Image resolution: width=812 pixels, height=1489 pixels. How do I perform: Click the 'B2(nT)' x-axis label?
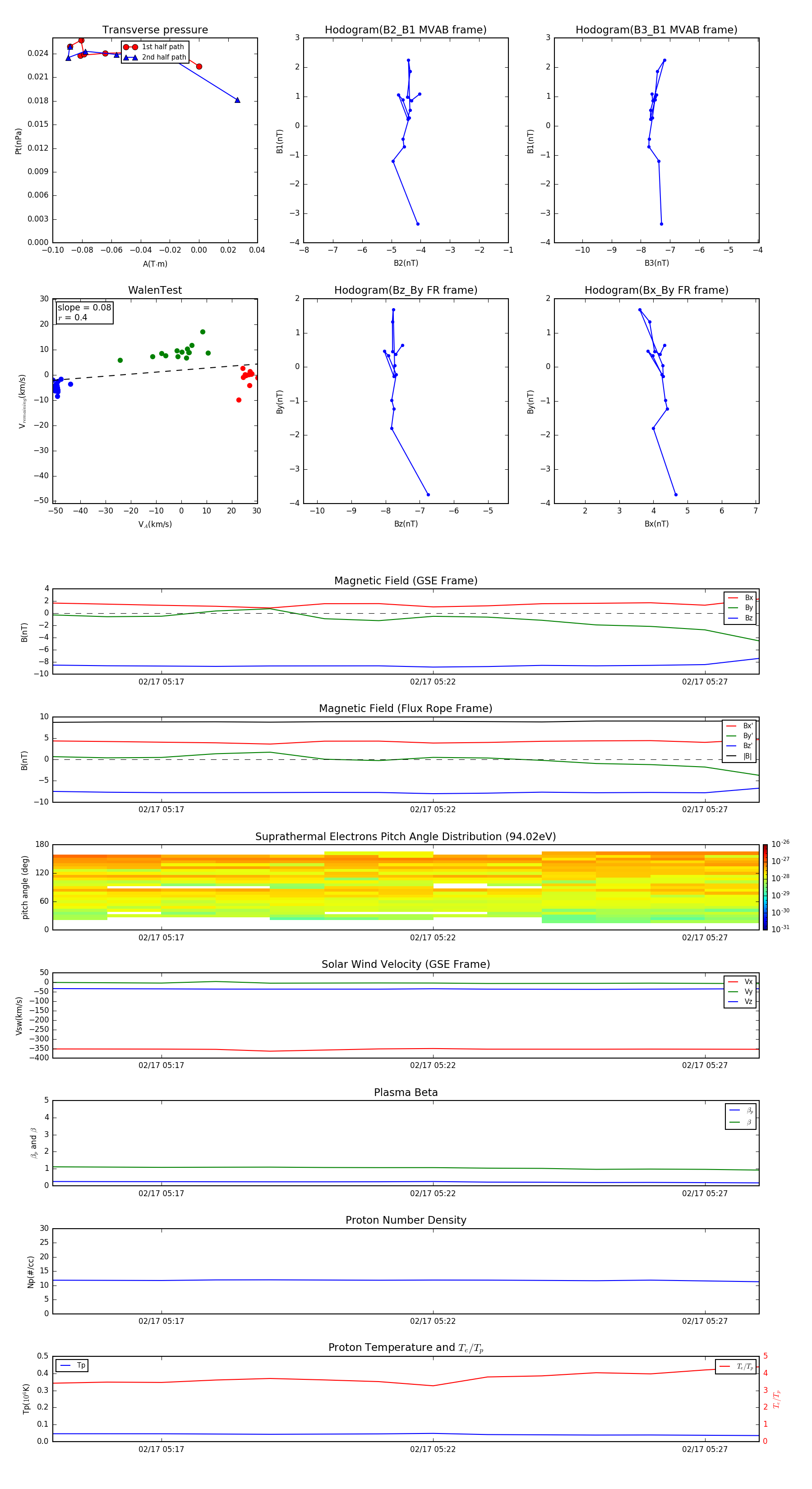406,263
